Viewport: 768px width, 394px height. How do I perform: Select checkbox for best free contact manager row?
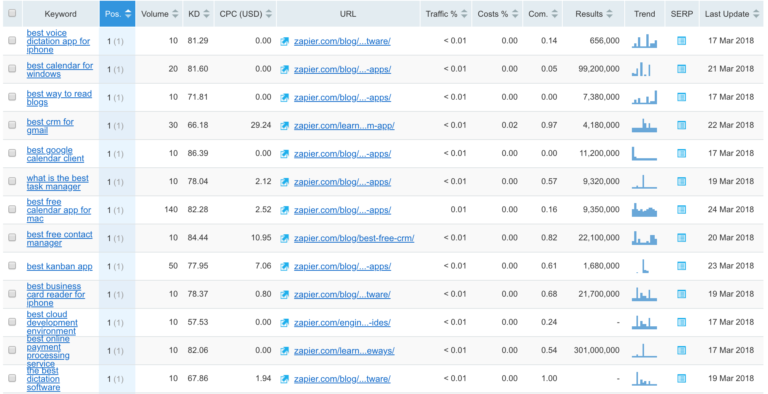tap(12, 238)
